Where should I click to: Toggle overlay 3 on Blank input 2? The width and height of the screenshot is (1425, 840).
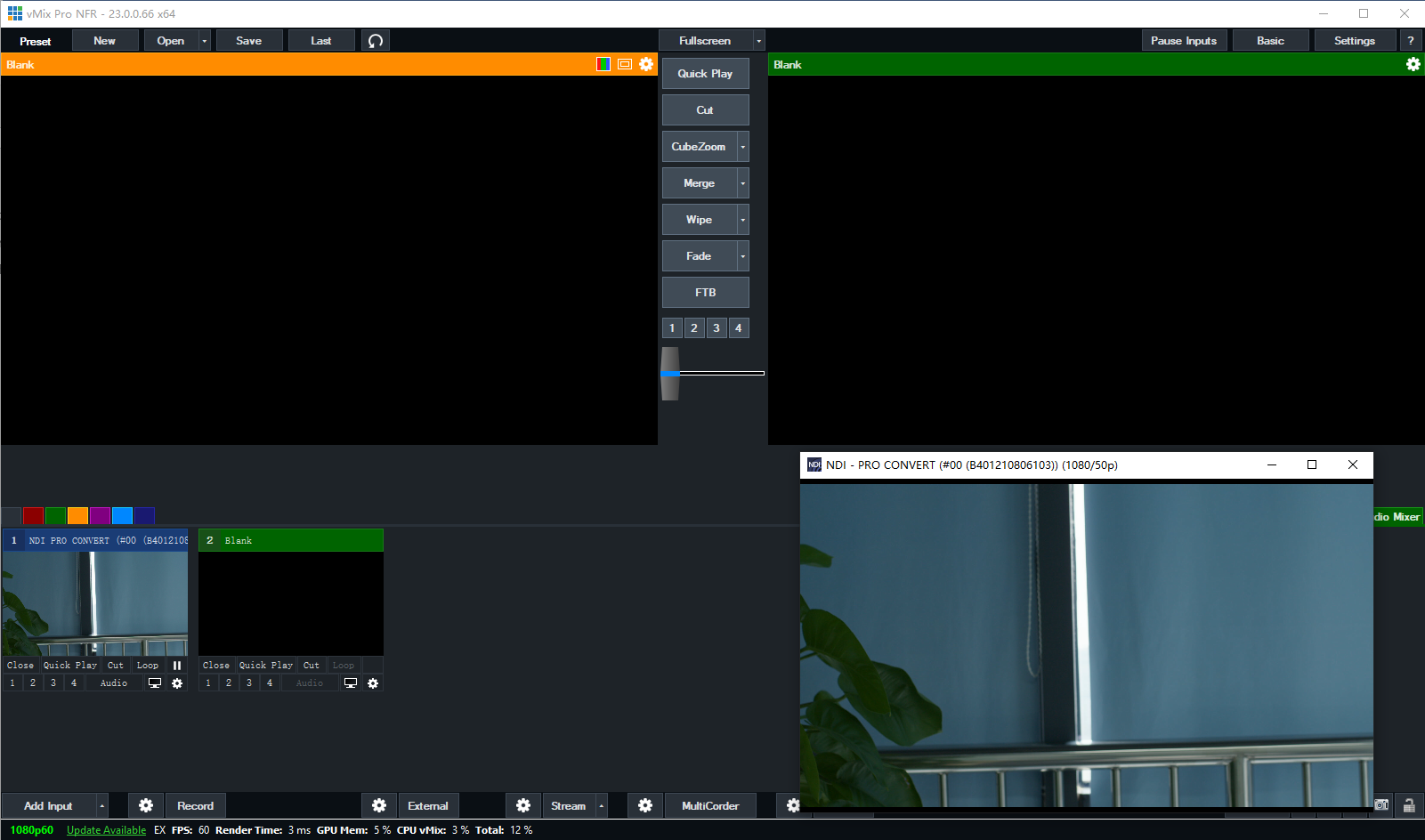(249, 683)
